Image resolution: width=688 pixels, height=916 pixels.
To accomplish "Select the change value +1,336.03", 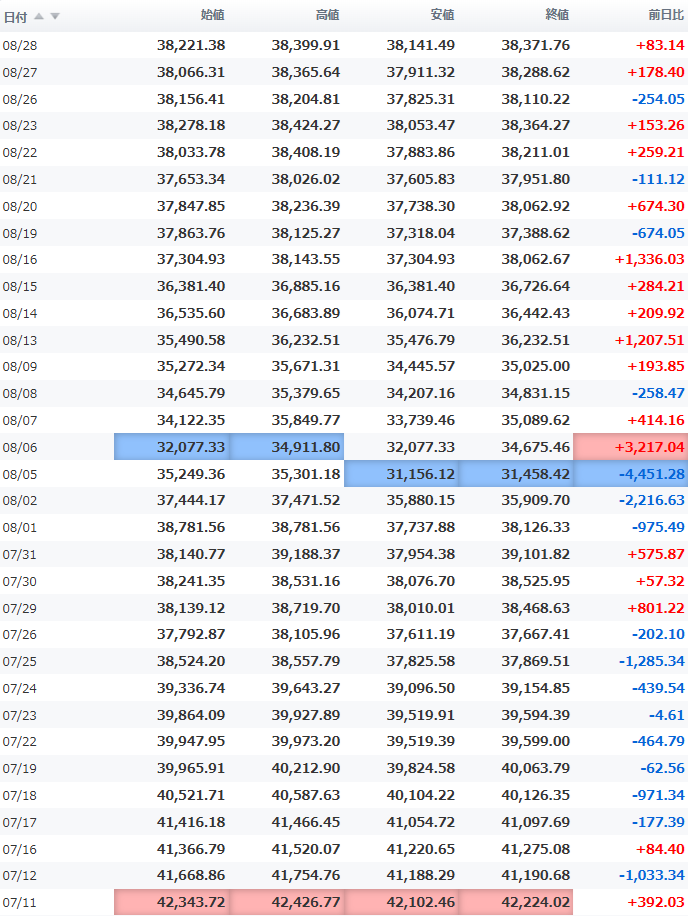I will coord(649,259).
